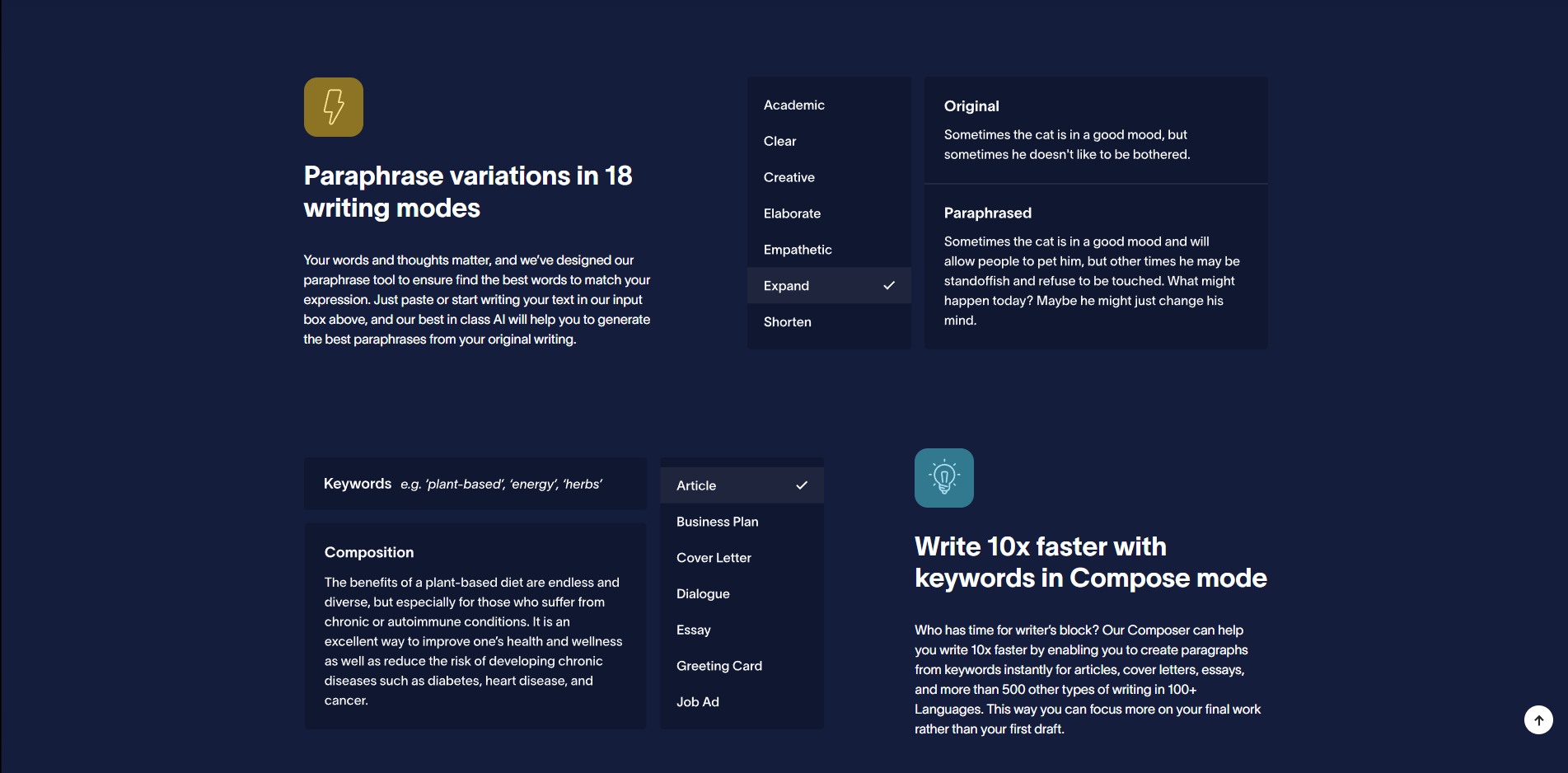
Task: Select the Greeting Card option
Action: (742, 666)
